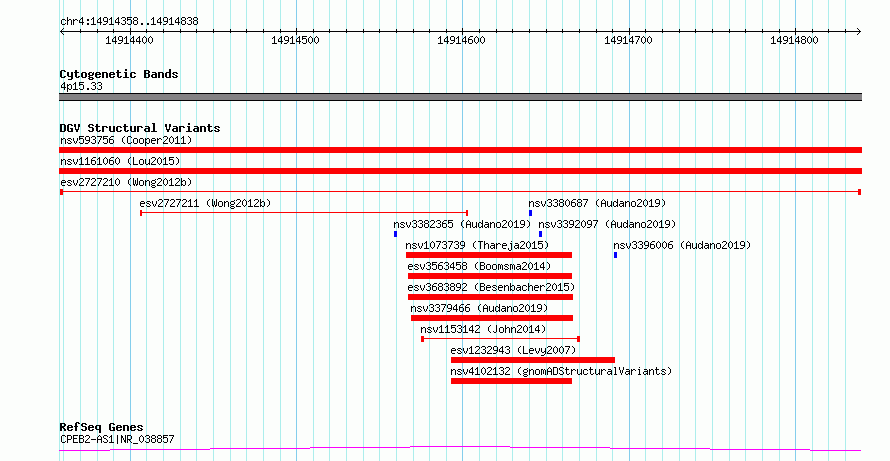Select the red esv3563458 Boomsma2014 bar
Screen dimensions: 890x461
[490, 276]
